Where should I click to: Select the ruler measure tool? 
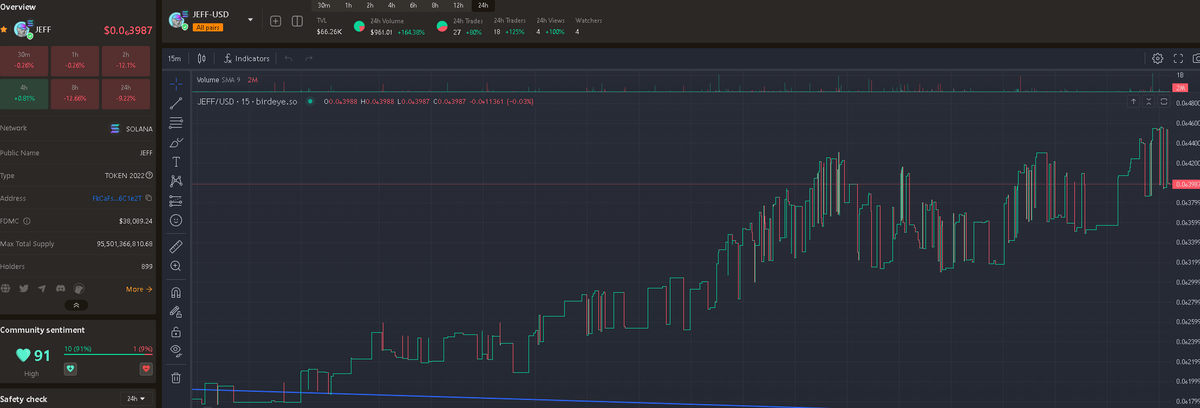(x=176, y=246)
